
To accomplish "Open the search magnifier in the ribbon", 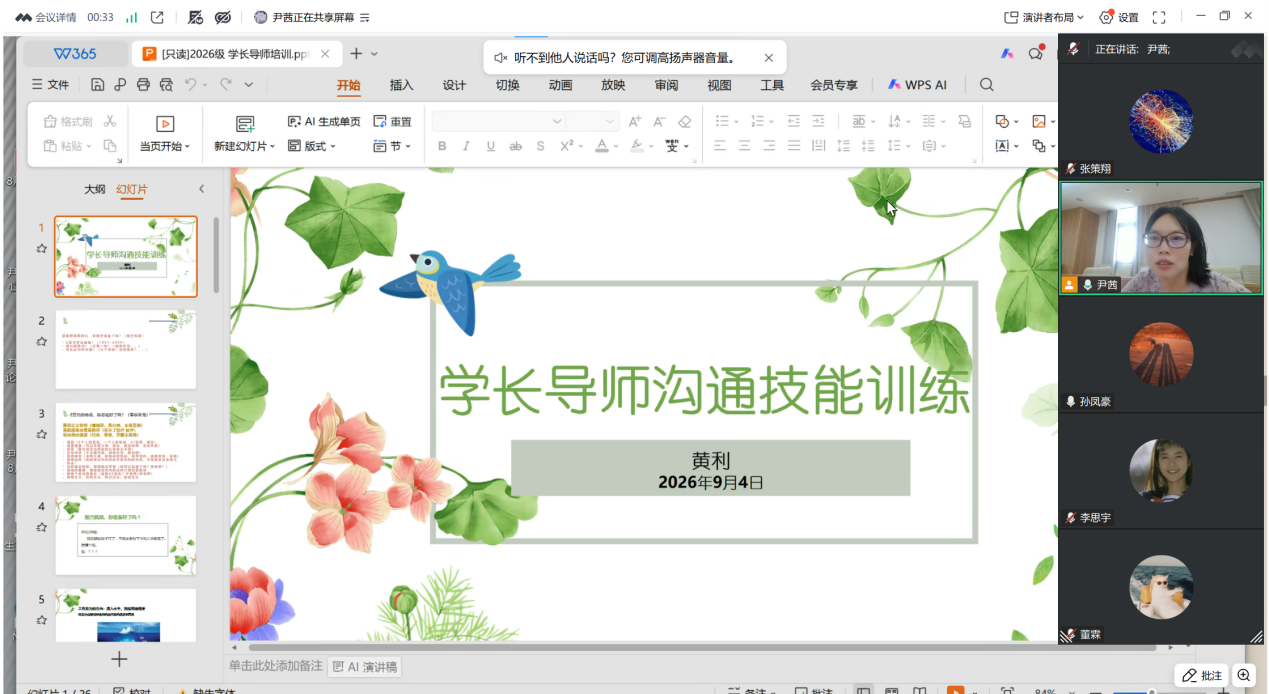I will tap(987, 85).
